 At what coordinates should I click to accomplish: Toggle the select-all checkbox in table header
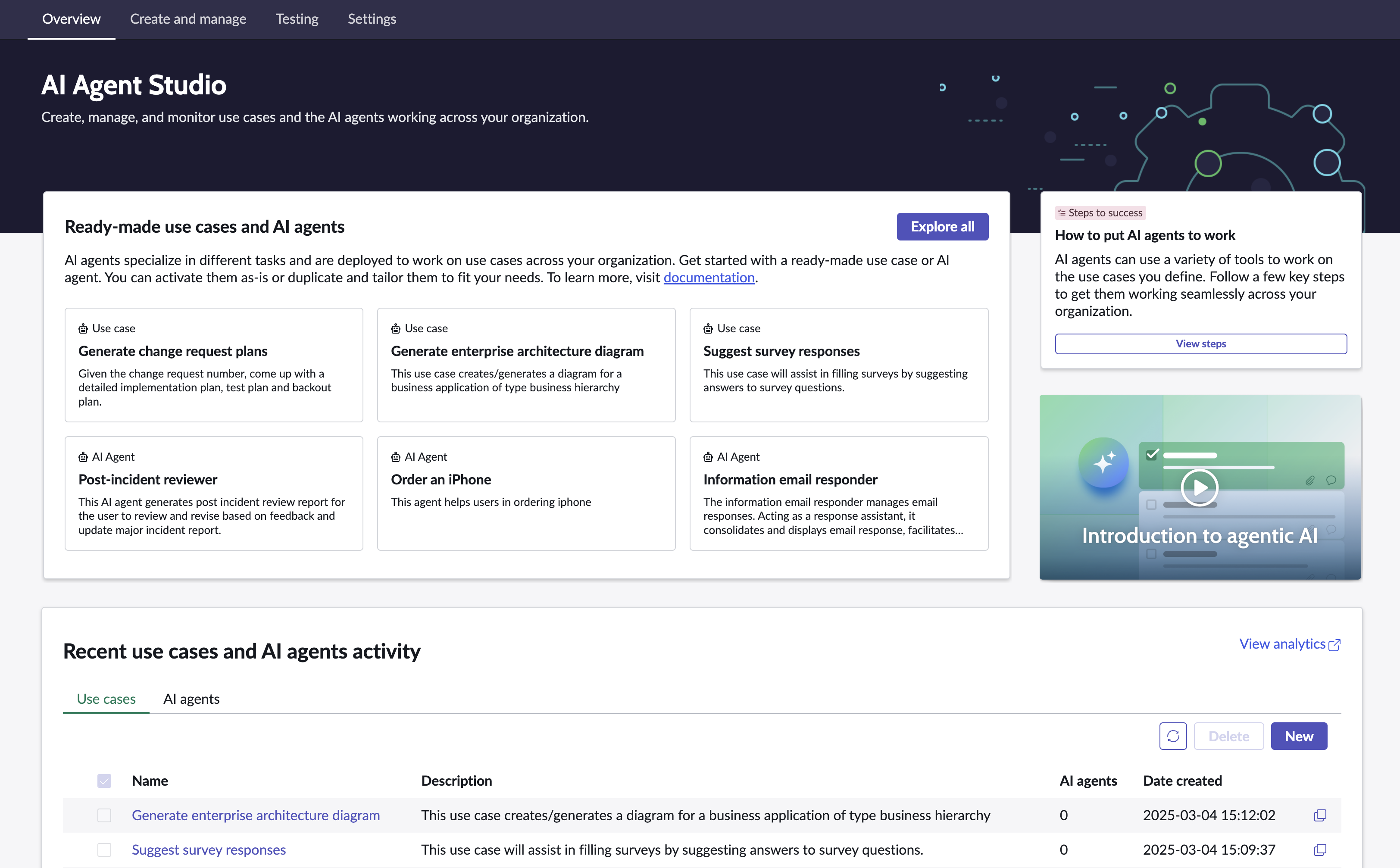pos(104,781)
